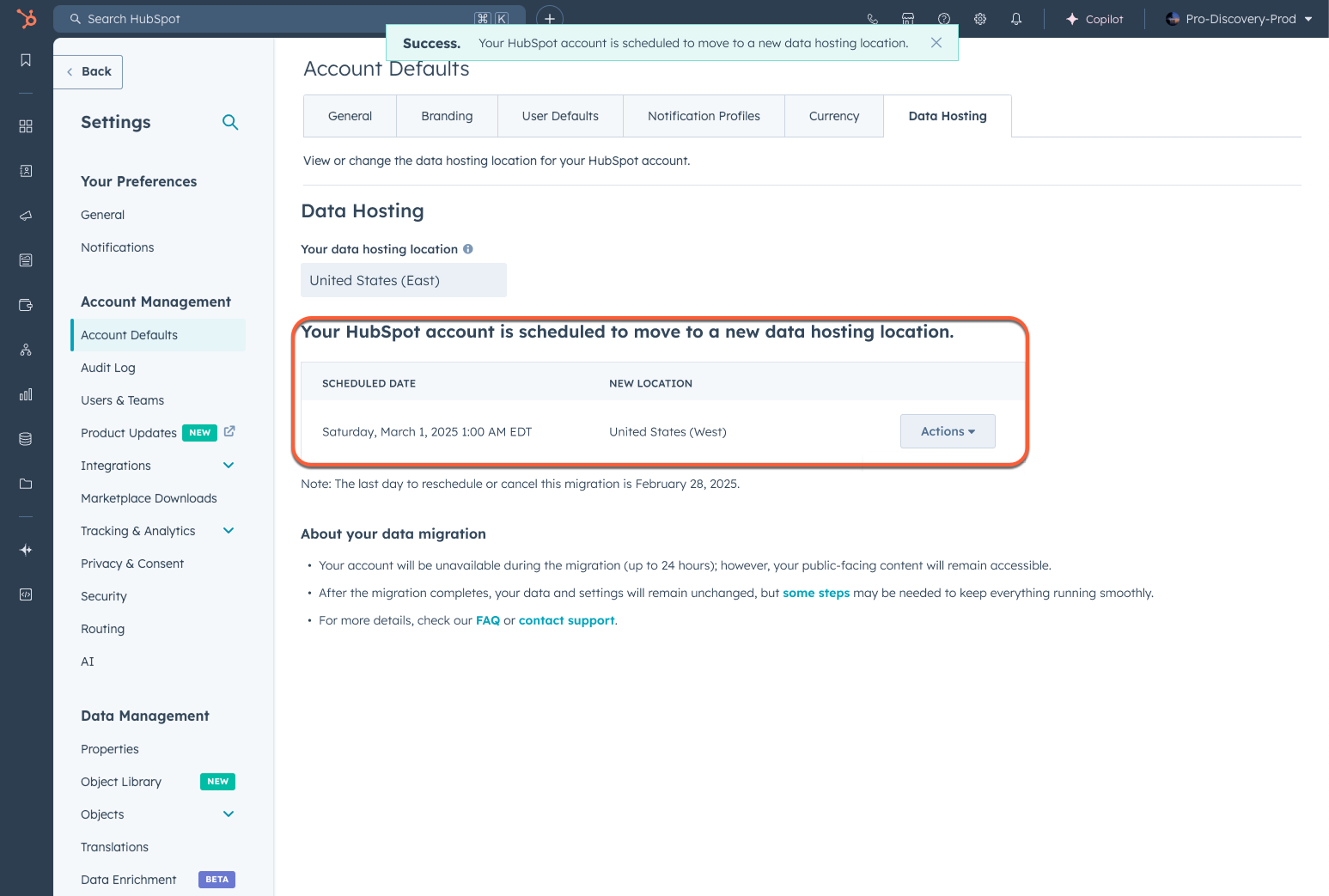The height and width of the screenshot is (896, 1329).
Task: Open the Library folder icon
Action: (x=26, y=484)
